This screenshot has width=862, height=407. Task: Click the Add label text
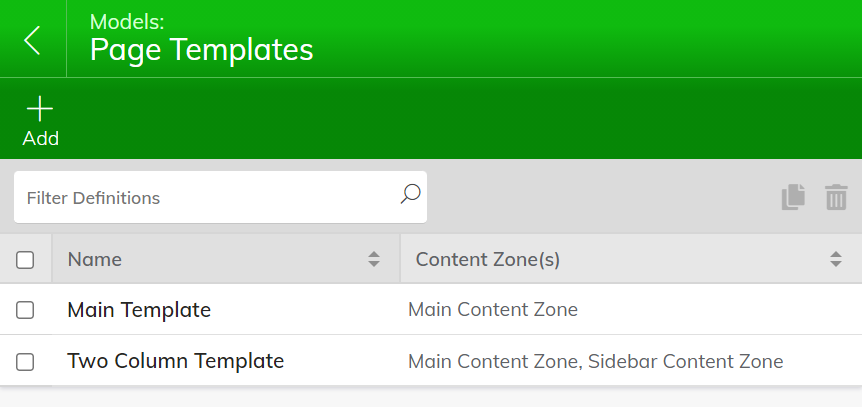click(x=41, y=138)
